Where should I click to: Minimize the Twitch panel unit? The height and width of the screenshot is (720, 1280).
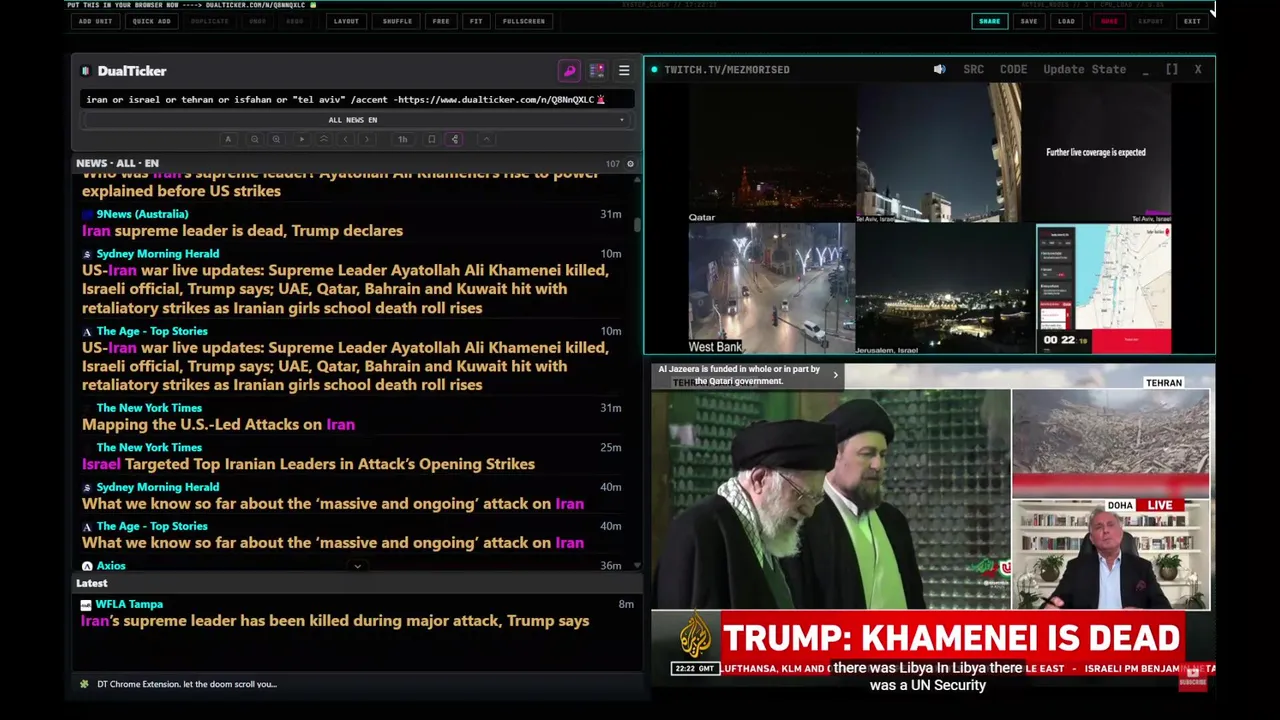pos(1146,70)
